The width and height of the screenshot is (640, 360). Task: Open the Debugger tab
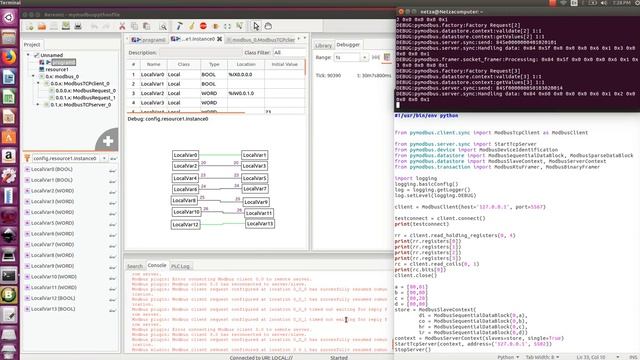tap(348, 44)
